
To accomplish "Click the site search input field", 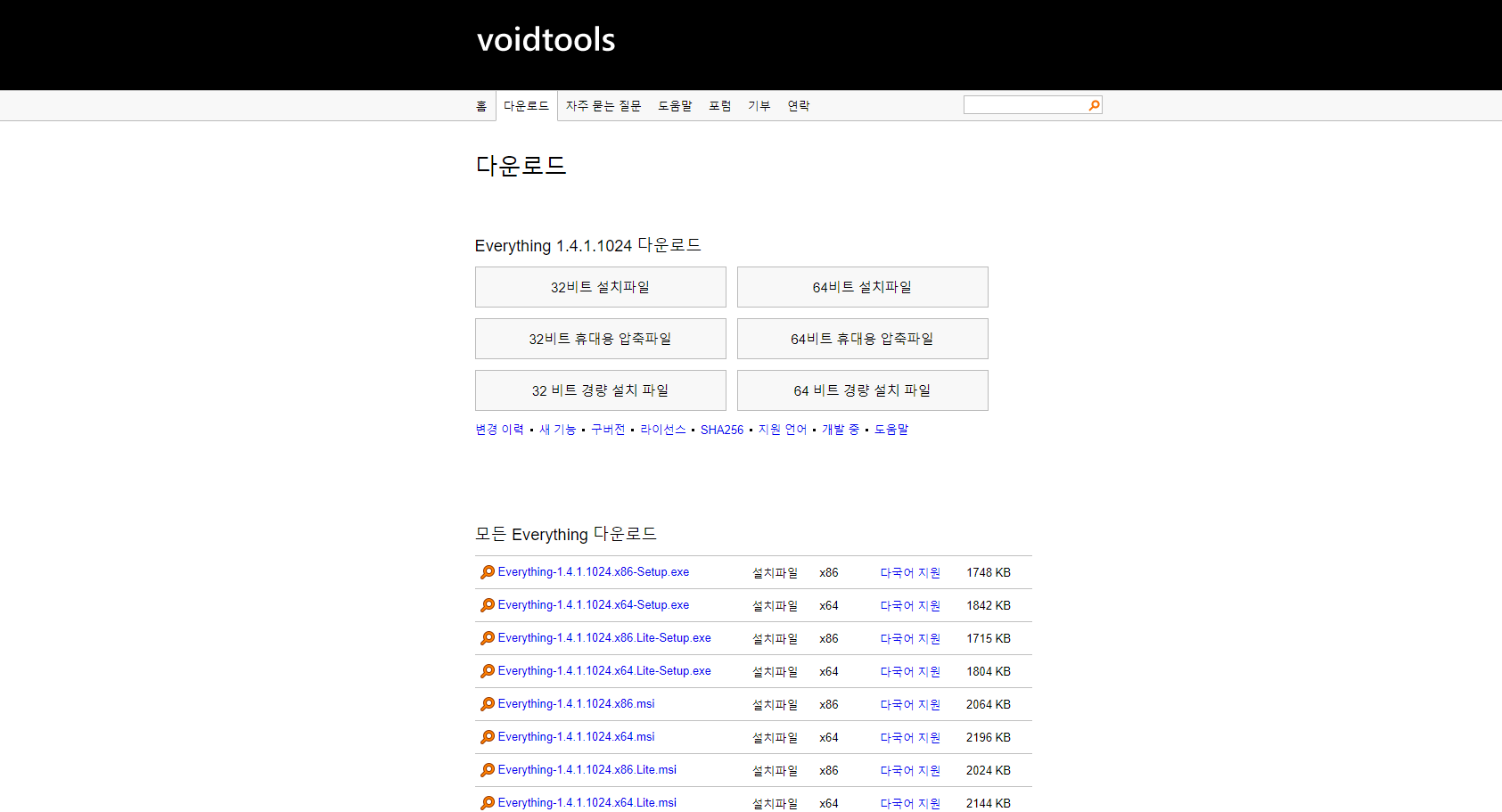I will (1025, 105).
